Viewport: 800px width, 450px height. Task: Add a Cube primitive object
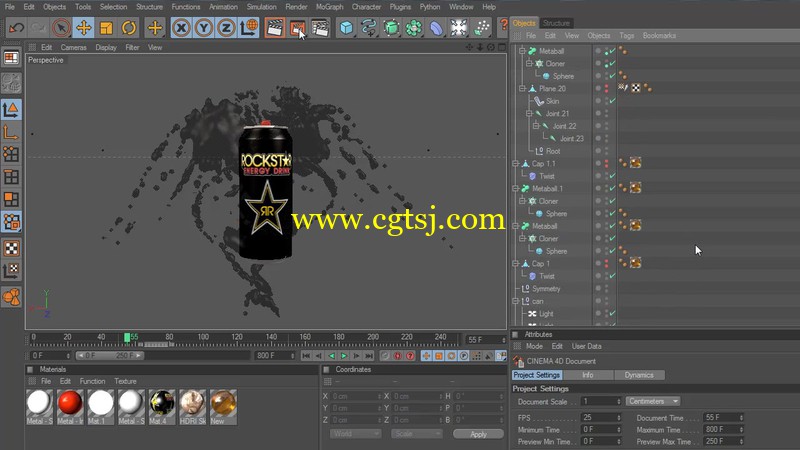click(x=346, y=28)
